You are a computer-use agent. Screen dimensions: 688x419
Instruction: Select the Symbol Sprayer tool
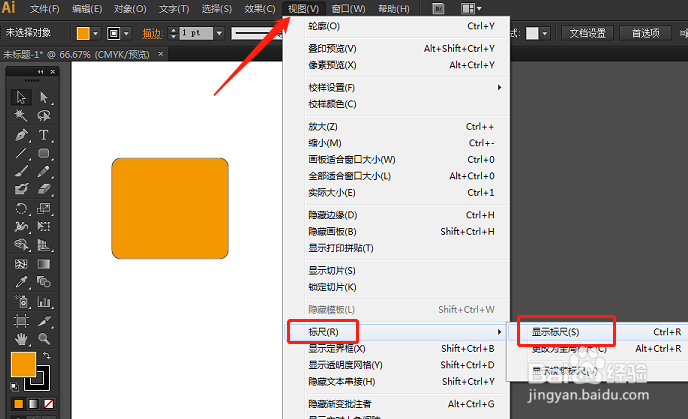tap(21, 302)
